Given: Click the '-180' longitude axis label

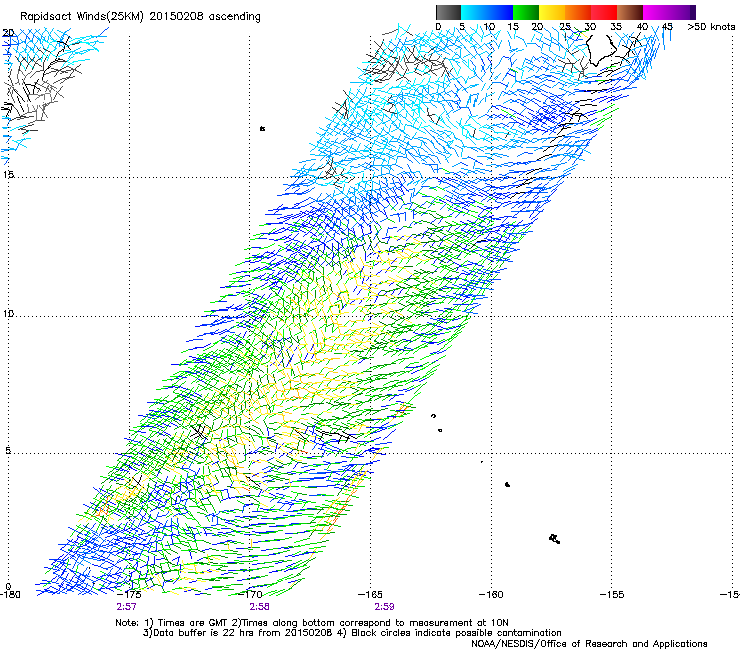Looking at the screenshot, I should (x=10, y=594).
